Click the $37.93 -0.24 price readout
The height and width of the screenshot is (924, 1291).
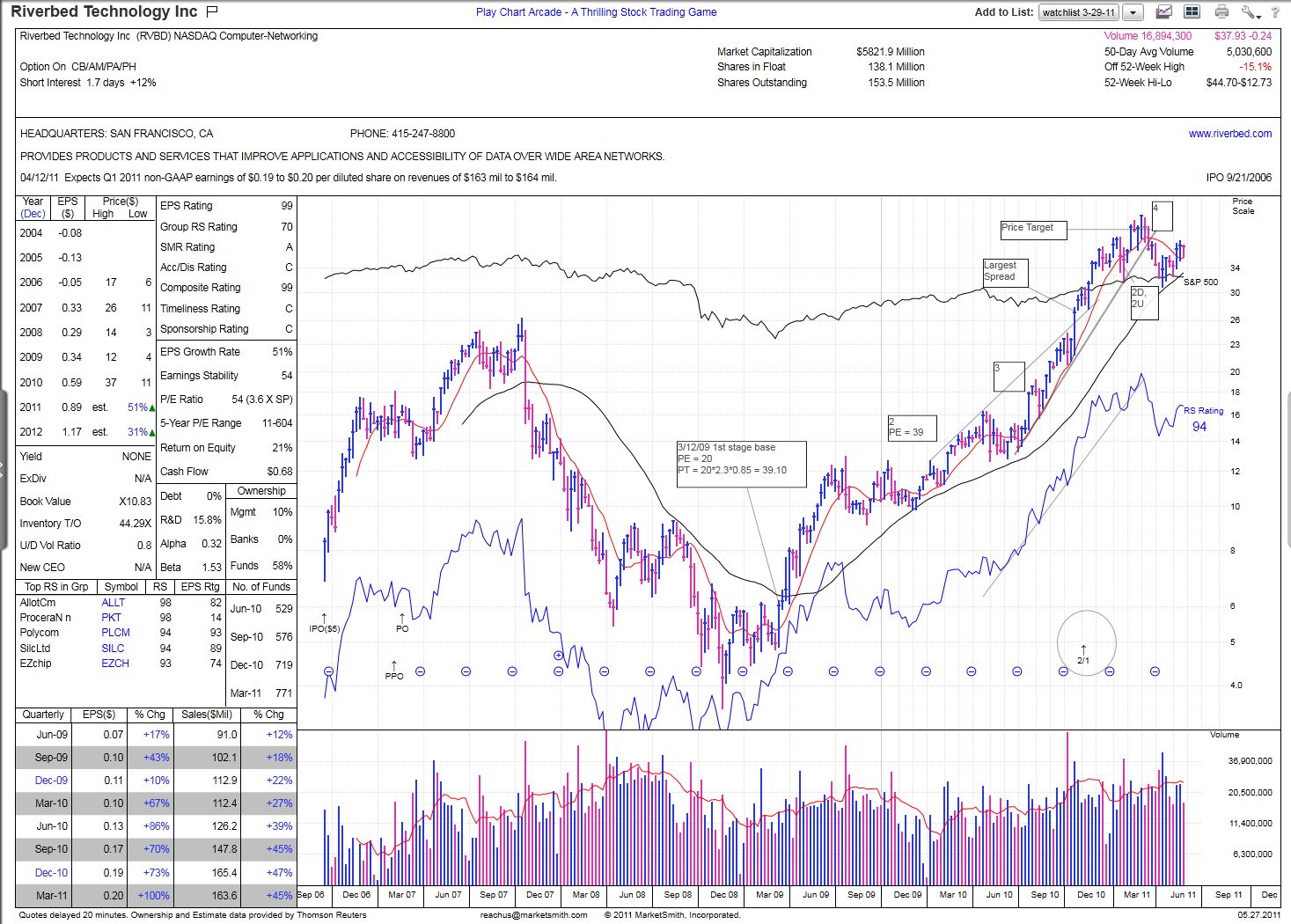pos(1243,36)
